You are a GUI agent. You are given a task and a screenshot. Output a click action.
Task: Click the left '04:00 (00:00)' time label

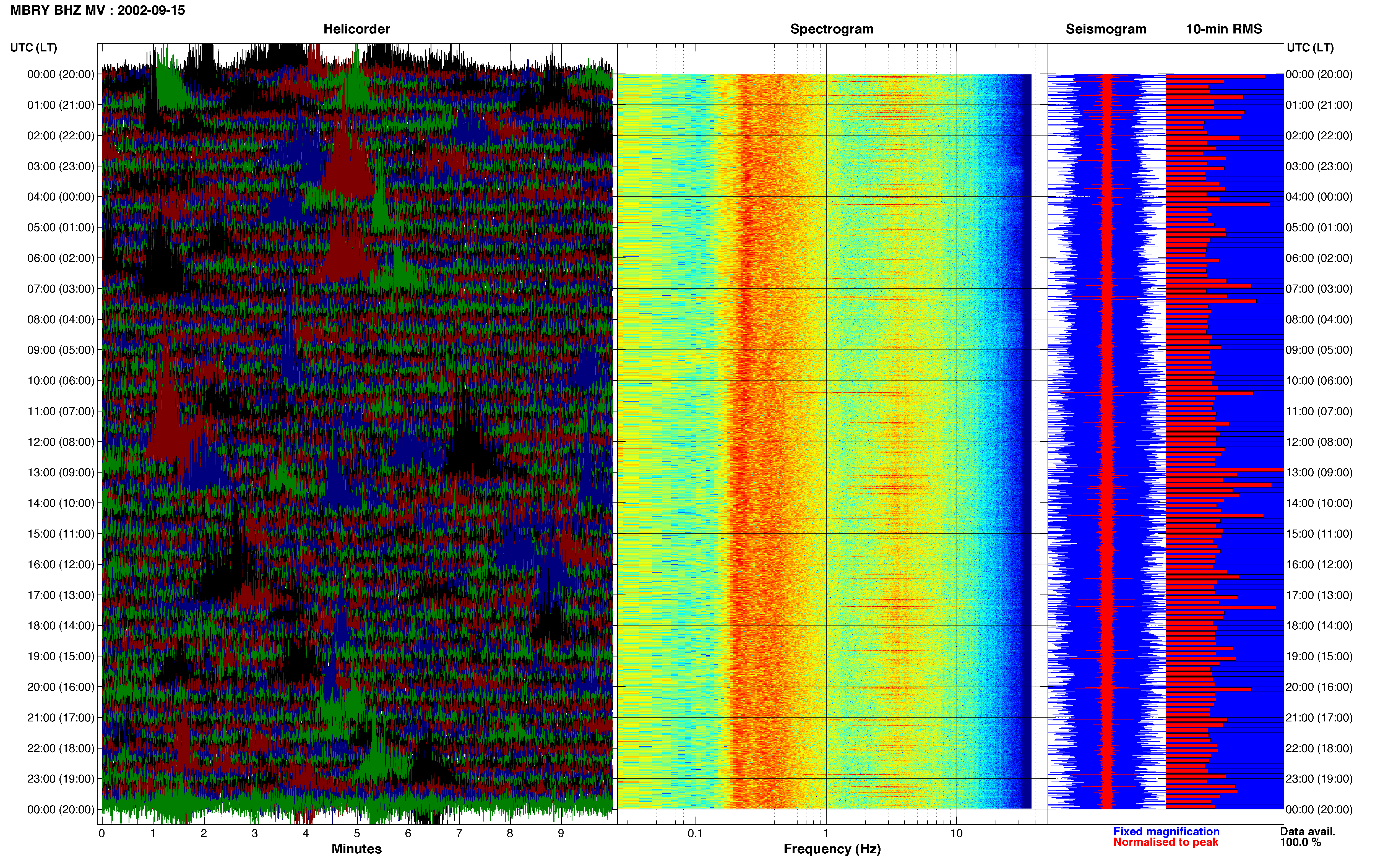tap(61, 197)
